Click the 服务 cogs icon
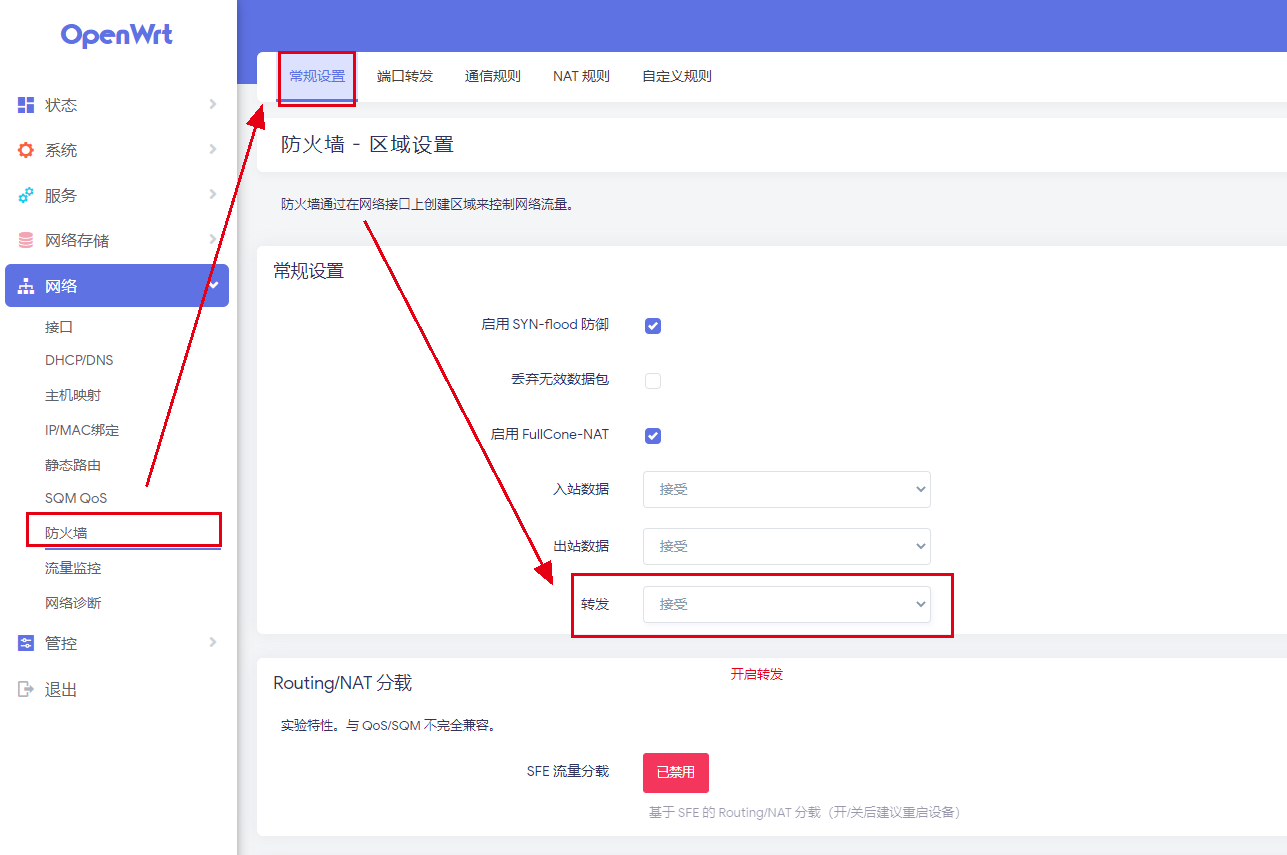The image size is (1287, 855). (26, 195)
